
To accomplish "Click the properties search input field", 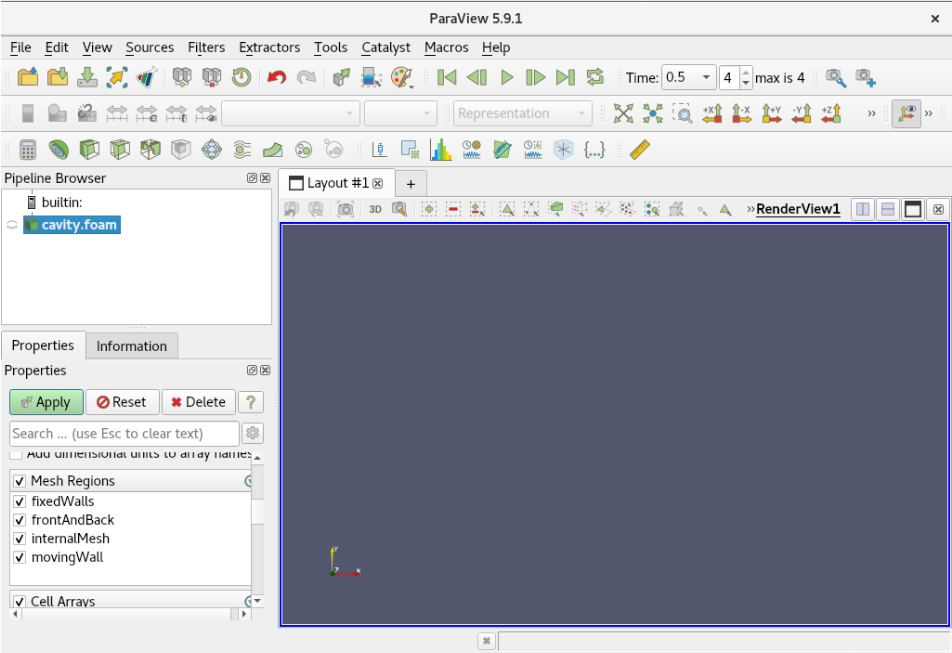I will 124,433.
